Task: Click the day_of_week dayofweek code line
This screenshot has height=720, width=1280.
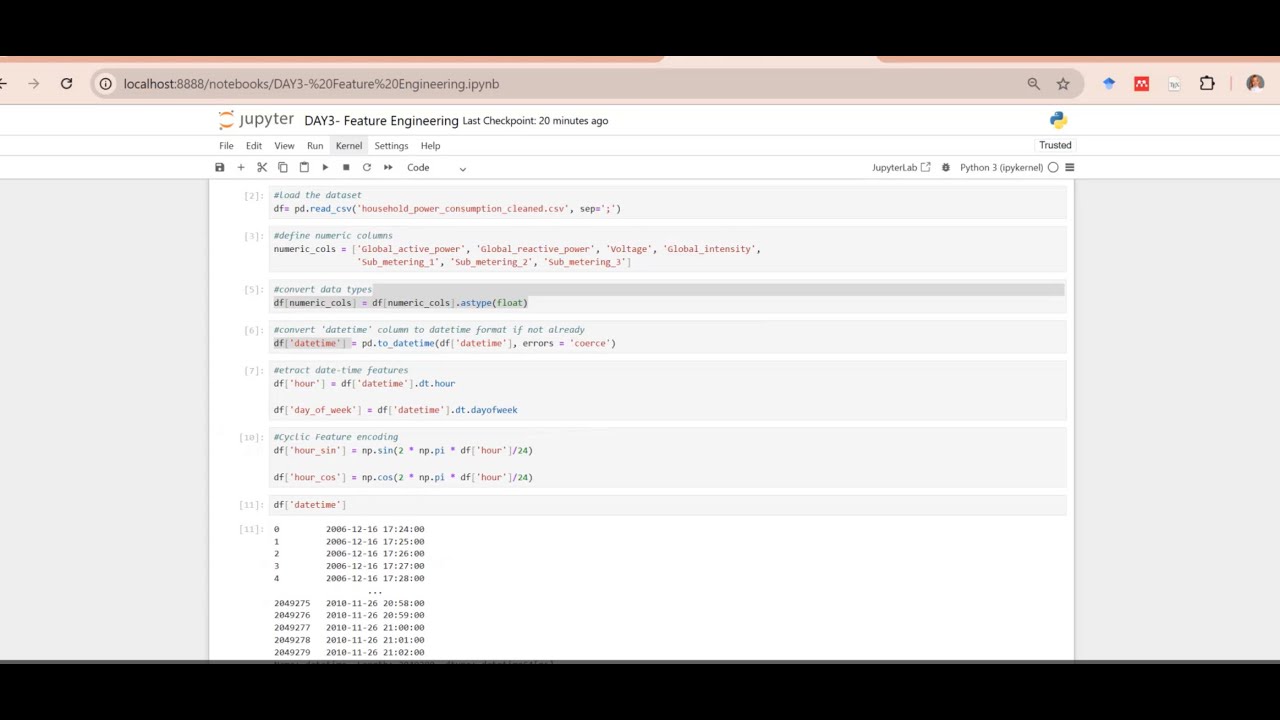Action: pos(395,410)
